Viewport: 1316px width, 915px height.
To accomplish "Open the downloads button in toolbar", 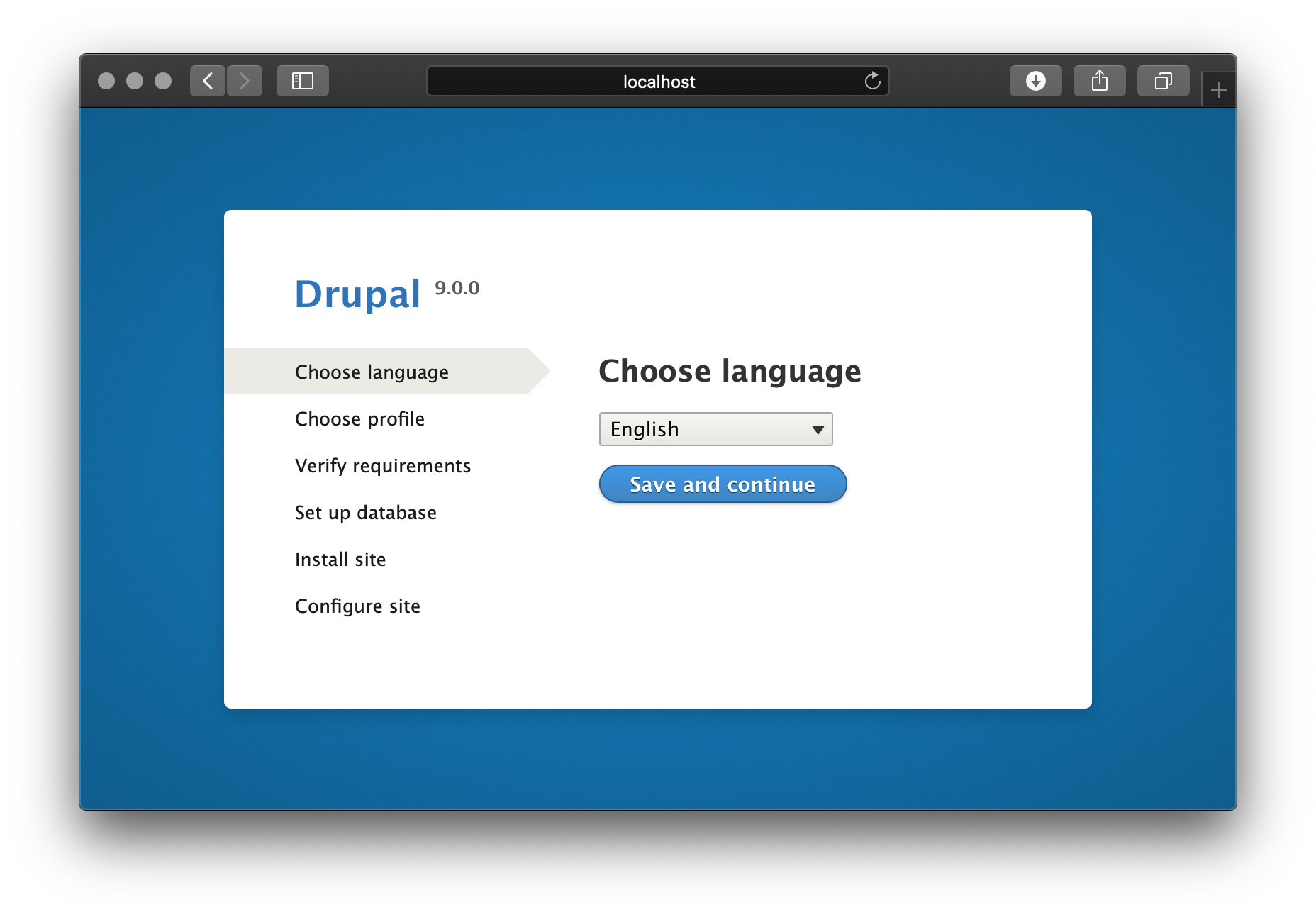I will click(1035, 81).
